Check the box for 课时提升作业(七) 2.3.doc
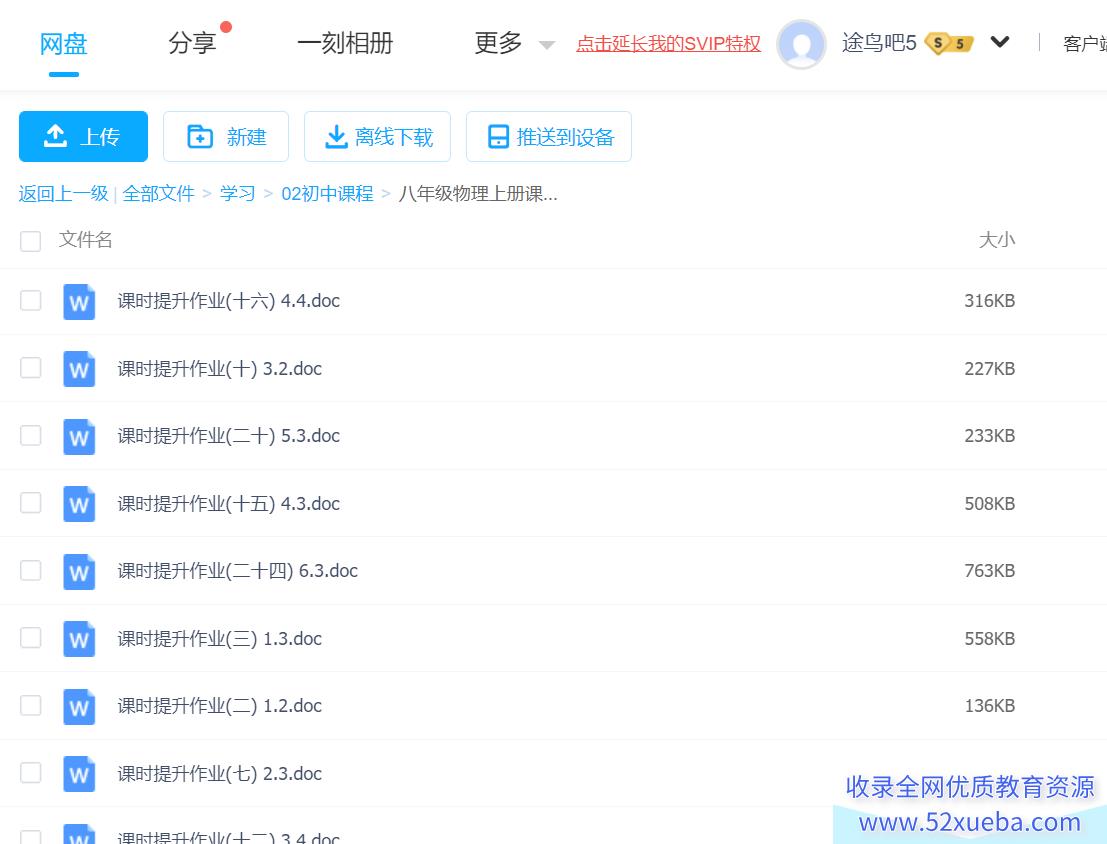 coord(30,773)
